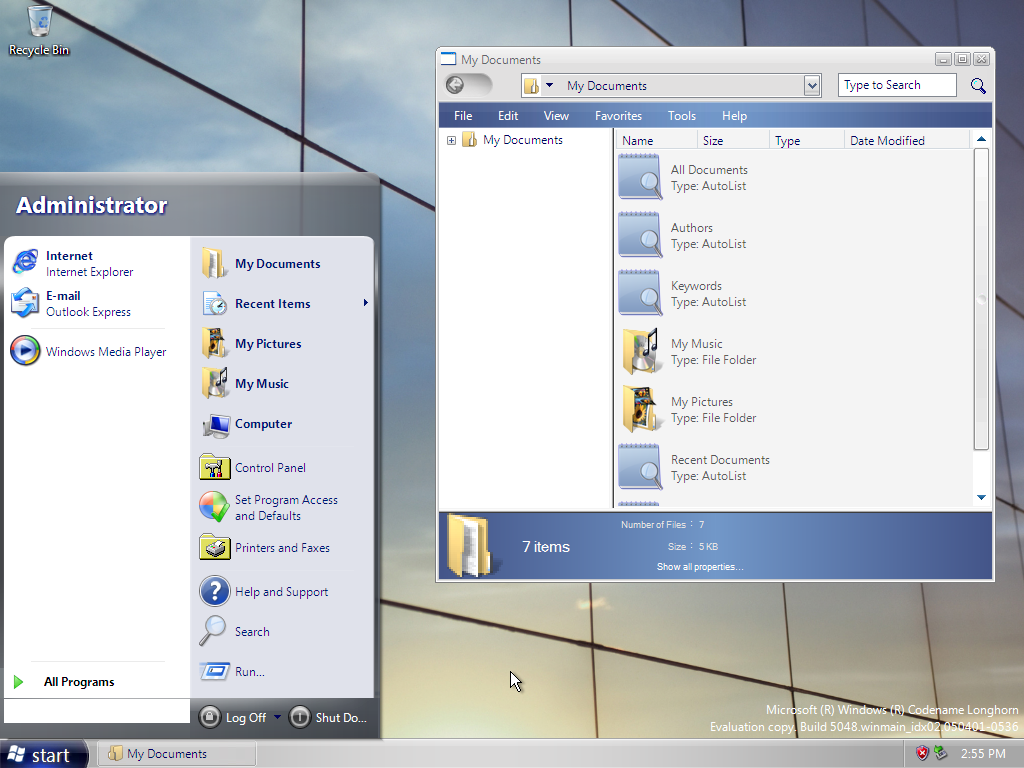Click the file list vertical scrollbar down arrow
Image resolution: width=1024 pixels, height=768 pixels.
981,497
